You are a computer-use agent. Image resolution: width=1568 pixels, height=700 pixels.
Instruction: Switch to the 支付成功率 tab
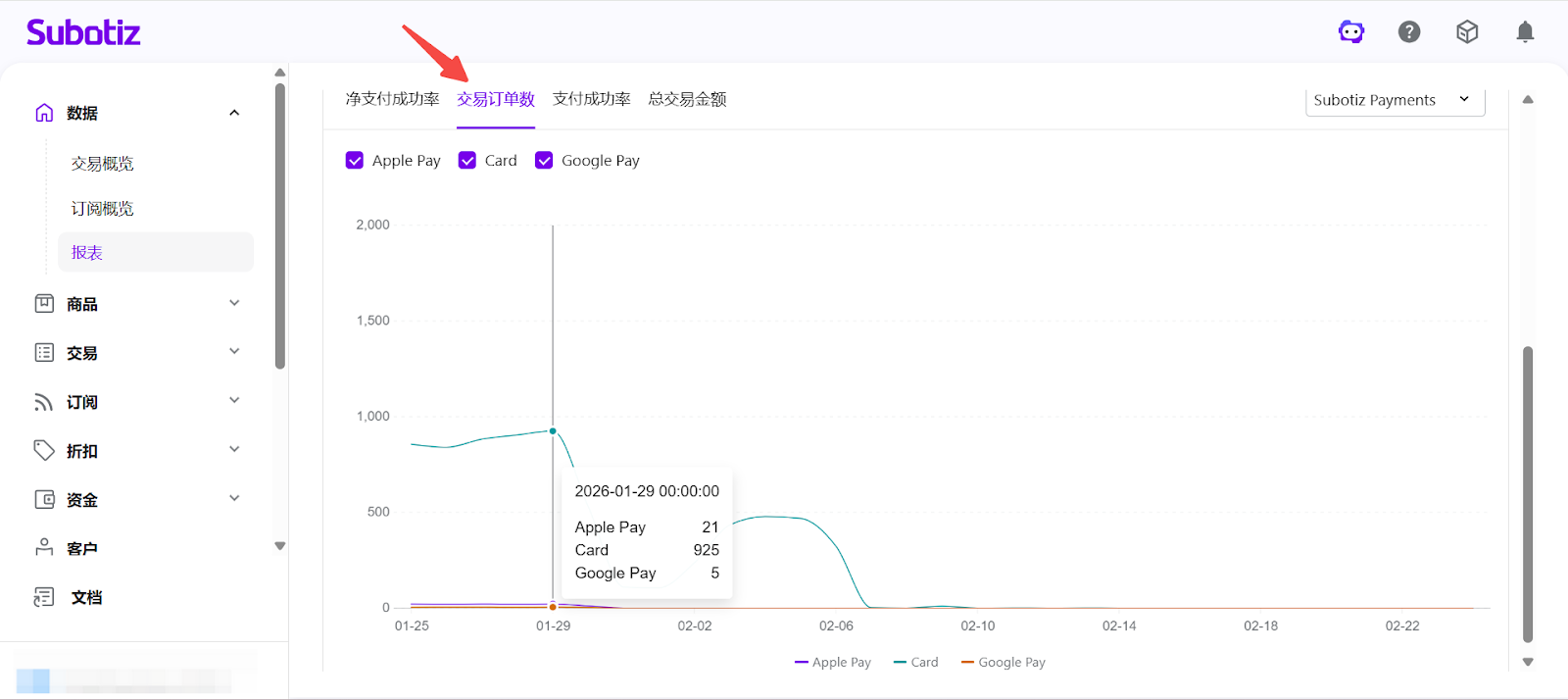591,99
